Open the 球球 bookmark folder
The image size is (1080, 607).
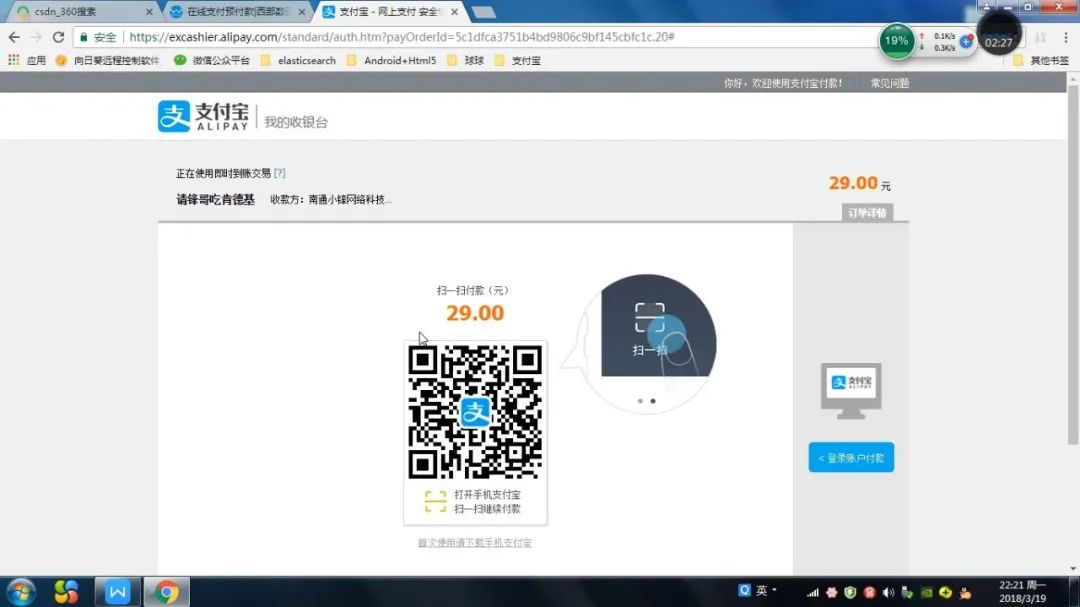pos(466,61)
